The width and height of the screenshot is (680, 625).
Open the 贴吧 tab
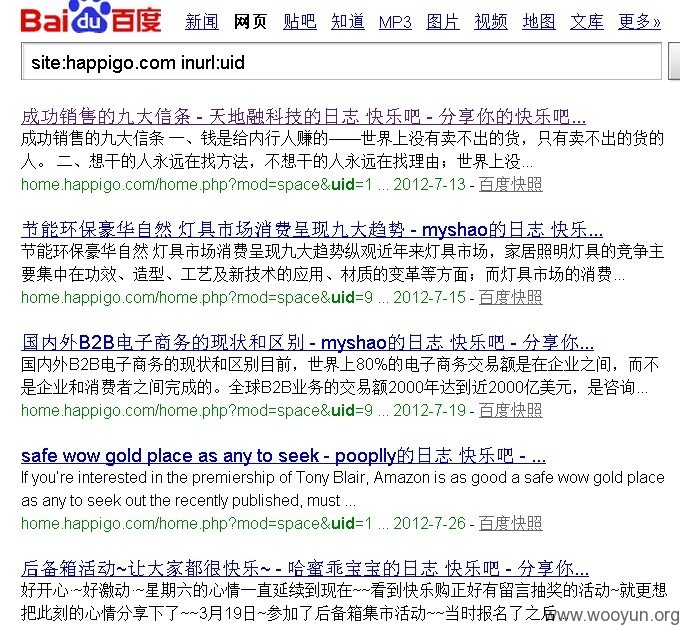coord(300,22)
